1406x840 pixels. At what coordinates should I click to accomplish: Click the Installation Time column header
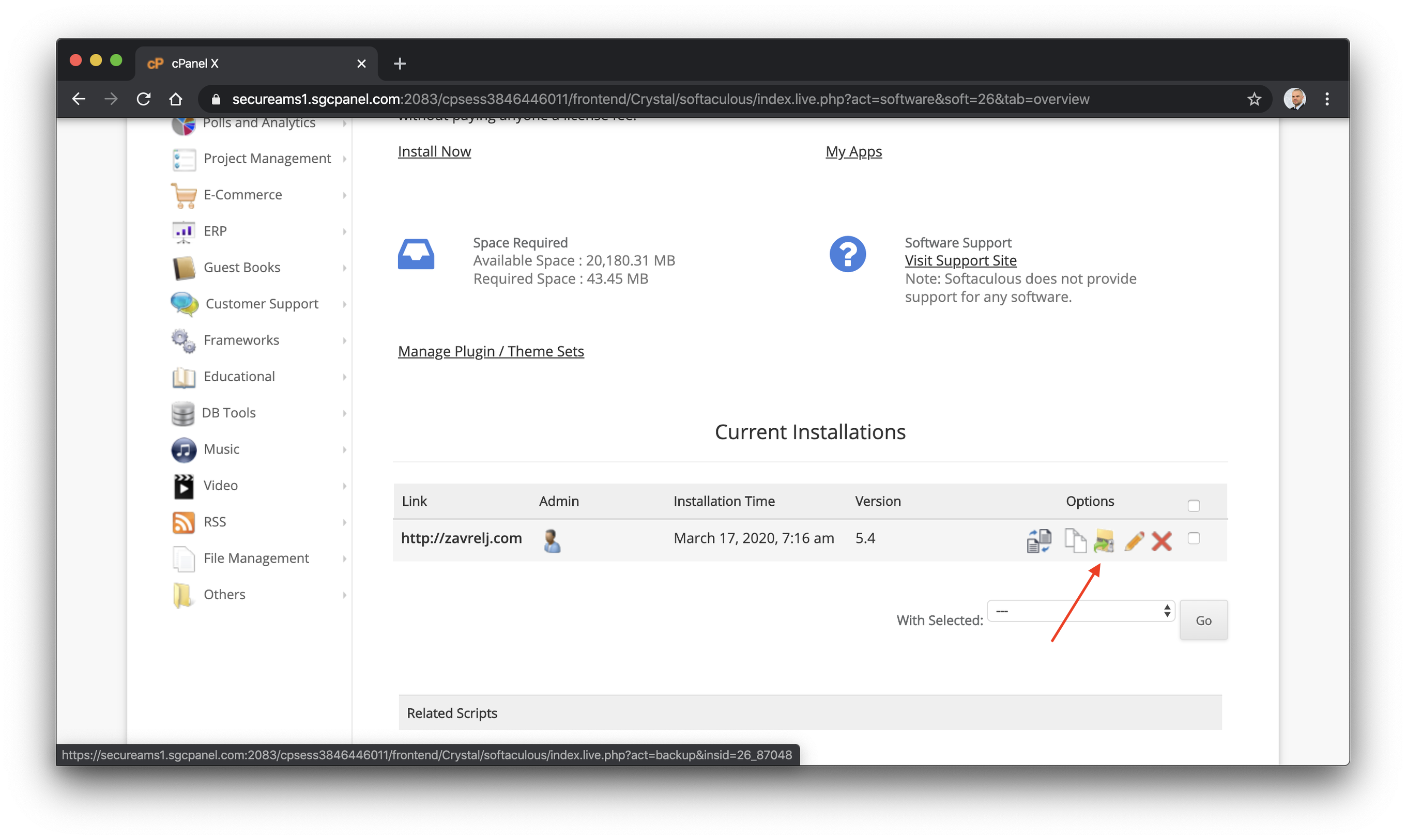click(x=724, y=501)
